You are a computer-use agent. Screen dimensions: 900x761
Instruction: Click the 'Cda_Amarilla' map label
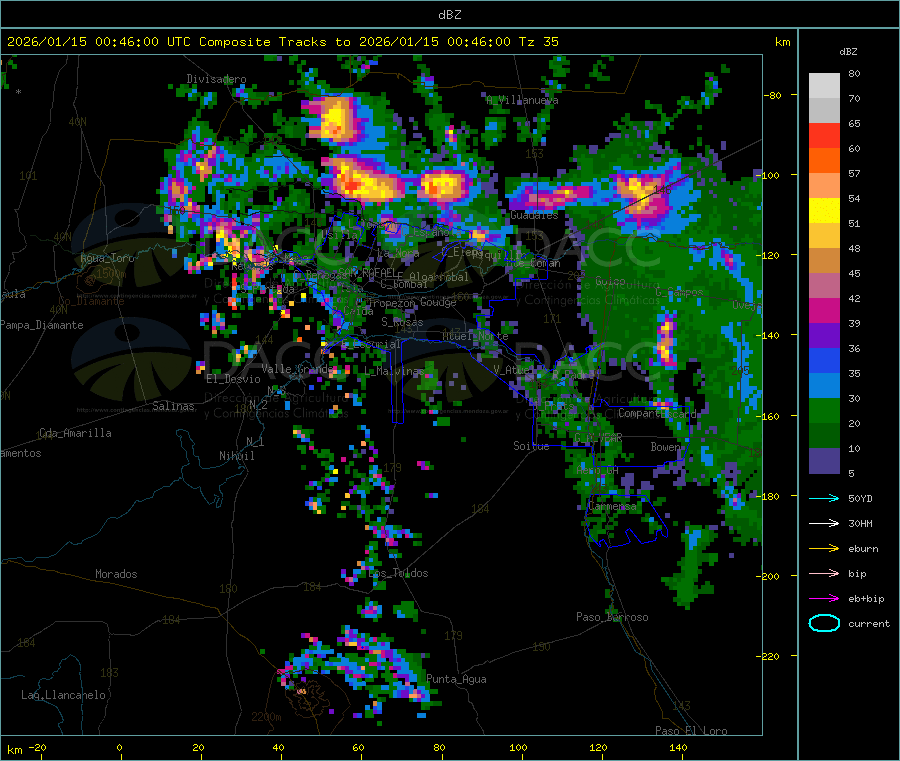75,433
